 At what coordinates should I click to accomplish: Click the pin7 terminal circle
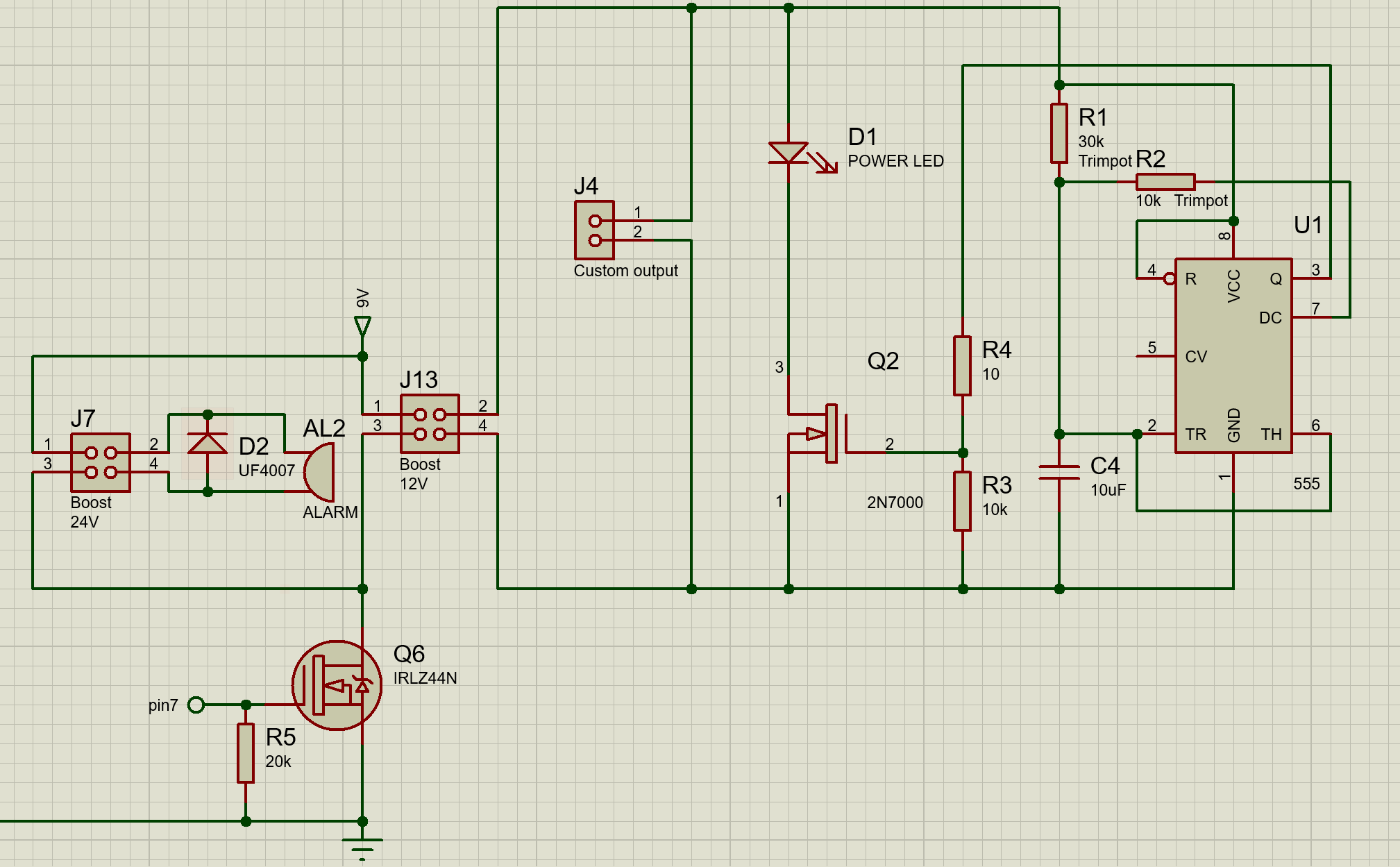click(x=196, y=705)
